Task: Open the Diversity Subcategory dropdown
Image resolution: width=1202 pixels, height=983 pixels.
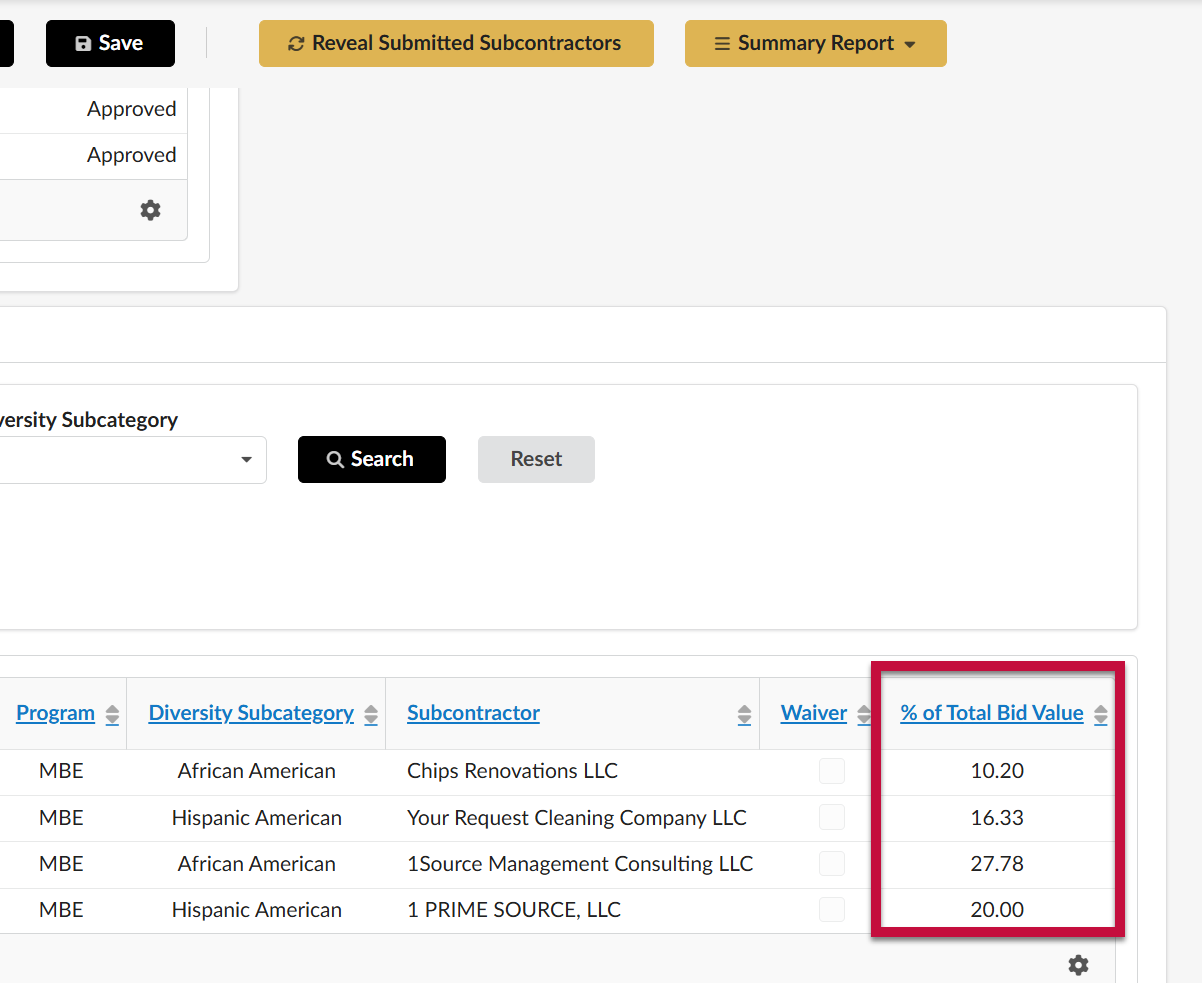Action: click(x=133, y=460)
